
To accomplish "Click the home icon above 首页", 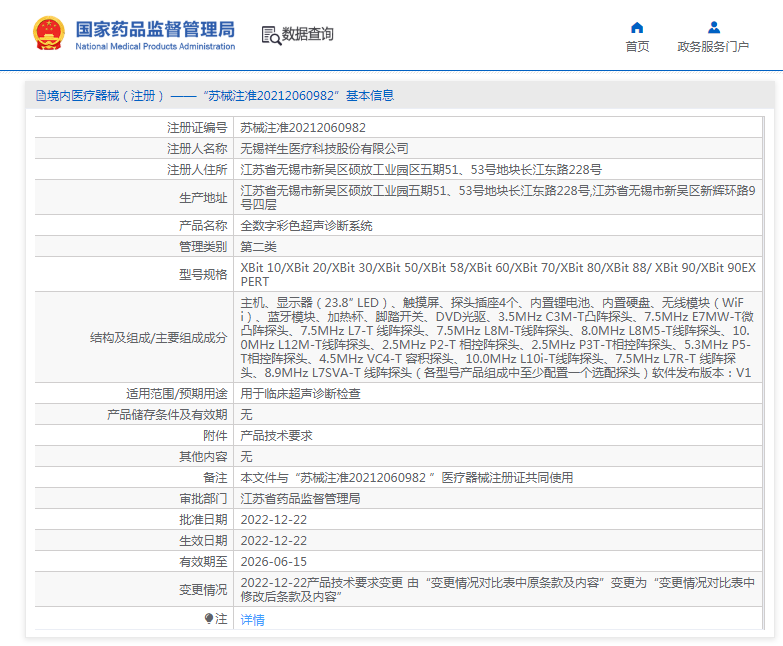I will [637, 27].
